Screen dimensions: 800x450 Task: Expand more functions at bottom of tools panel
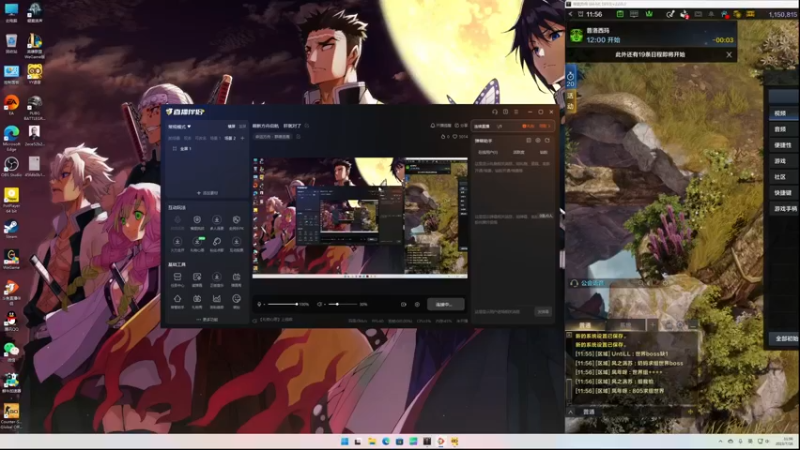(207, 320)
